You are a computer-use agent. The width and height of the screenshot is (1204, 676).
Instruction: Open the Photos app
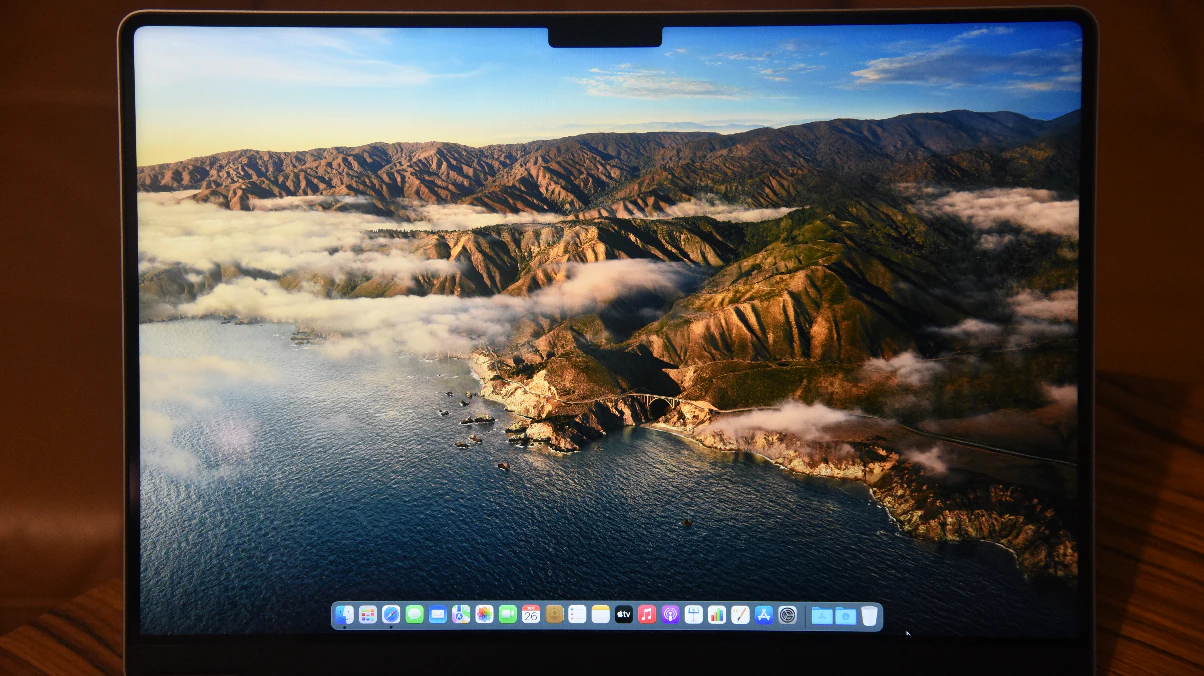[484, 615]
